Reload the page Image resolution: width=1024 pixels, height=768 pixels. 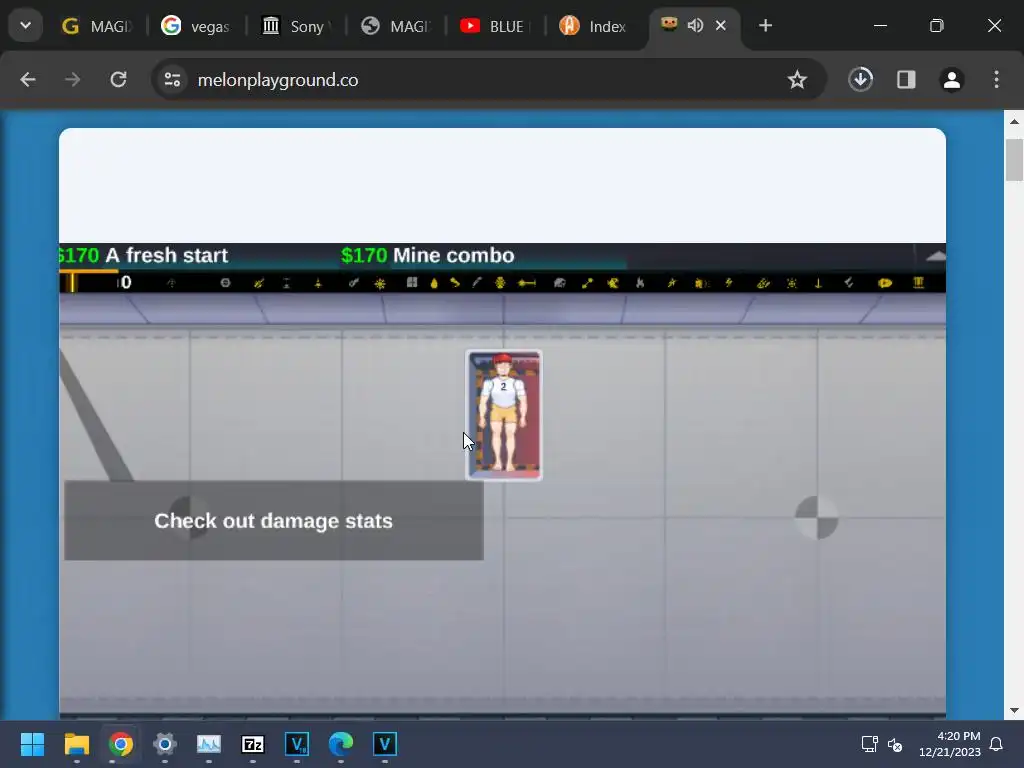(x=118, y=80)
